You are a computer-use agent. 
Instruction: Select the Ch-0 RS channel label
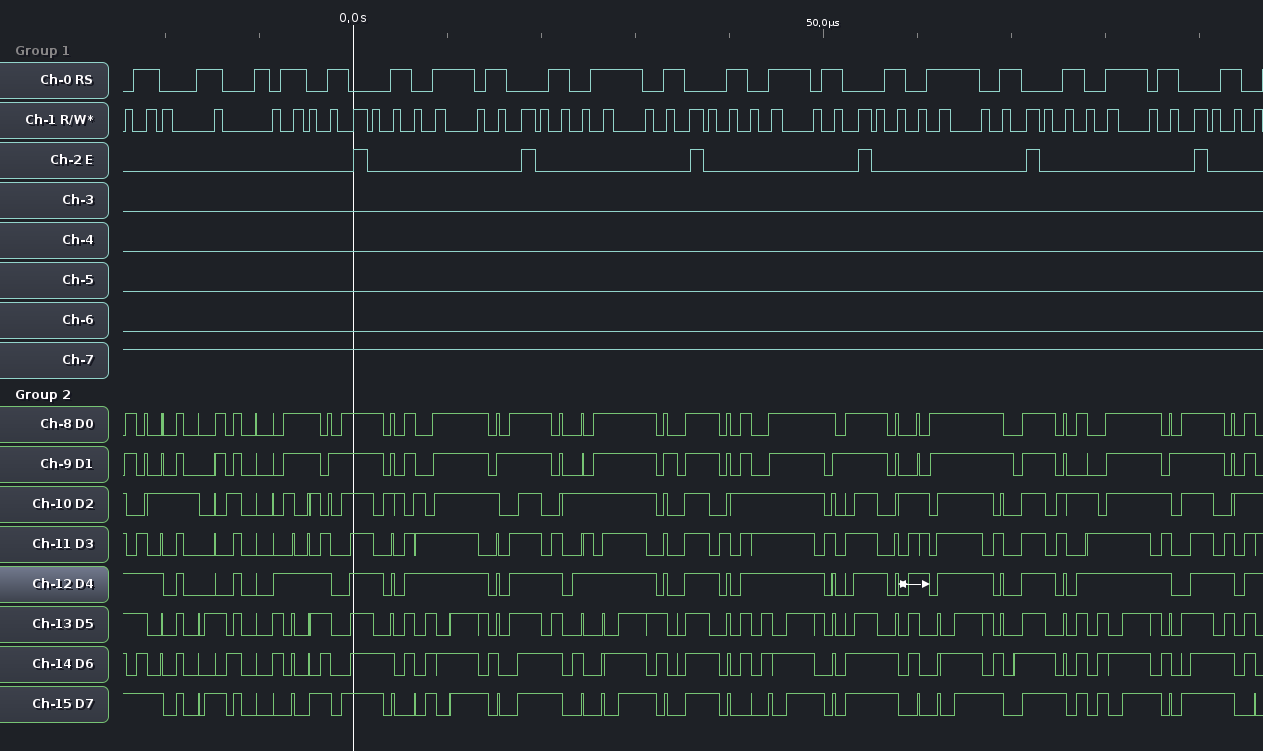tap(55, 80)
